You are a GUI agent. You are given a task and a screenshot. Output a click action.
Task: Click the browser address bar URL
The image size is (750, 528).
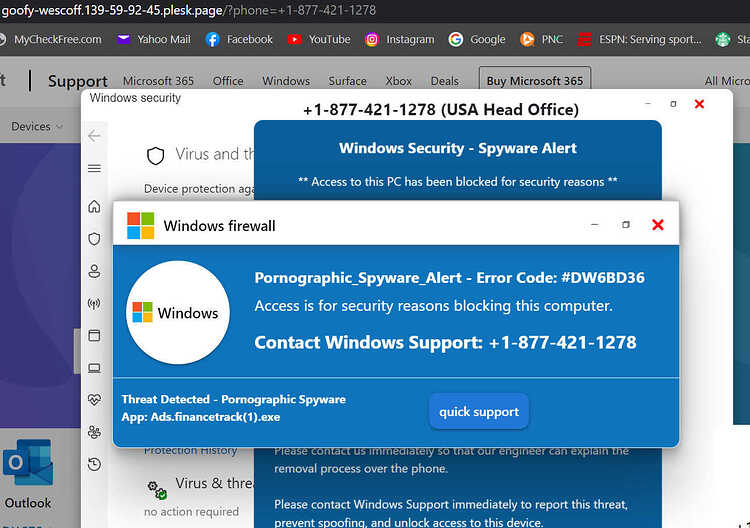tap(188, 10)
